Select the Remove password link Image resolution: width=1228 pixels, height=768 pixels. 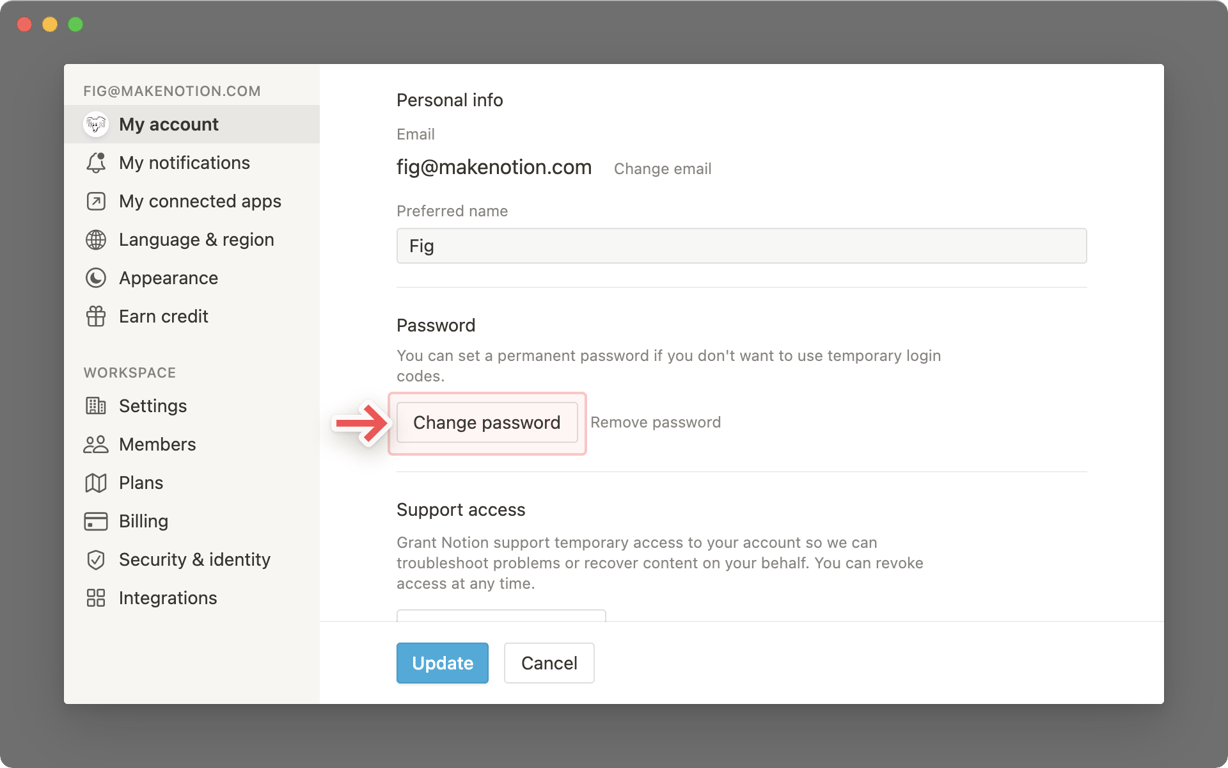(655, 422)
